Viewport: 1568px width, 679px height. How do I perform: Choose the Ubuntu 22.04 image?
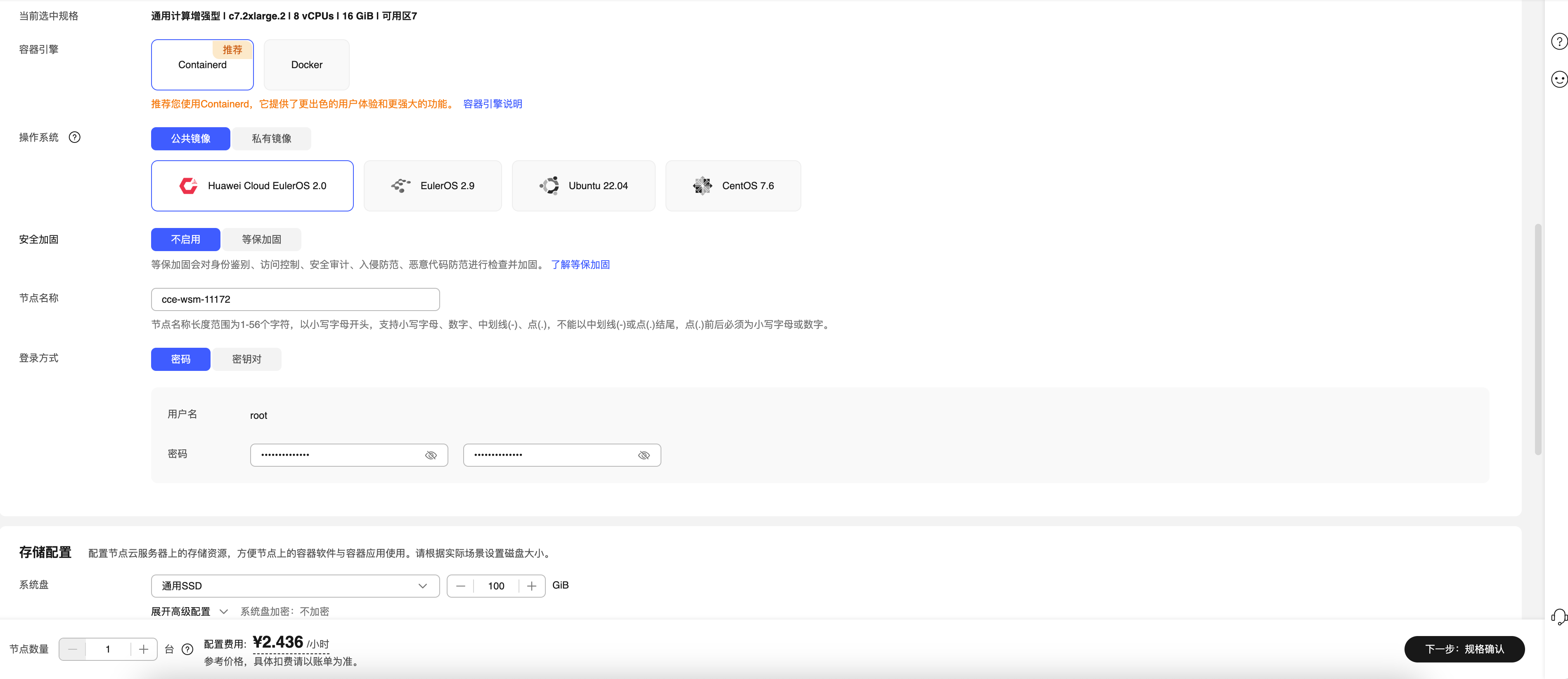(583, 186)
